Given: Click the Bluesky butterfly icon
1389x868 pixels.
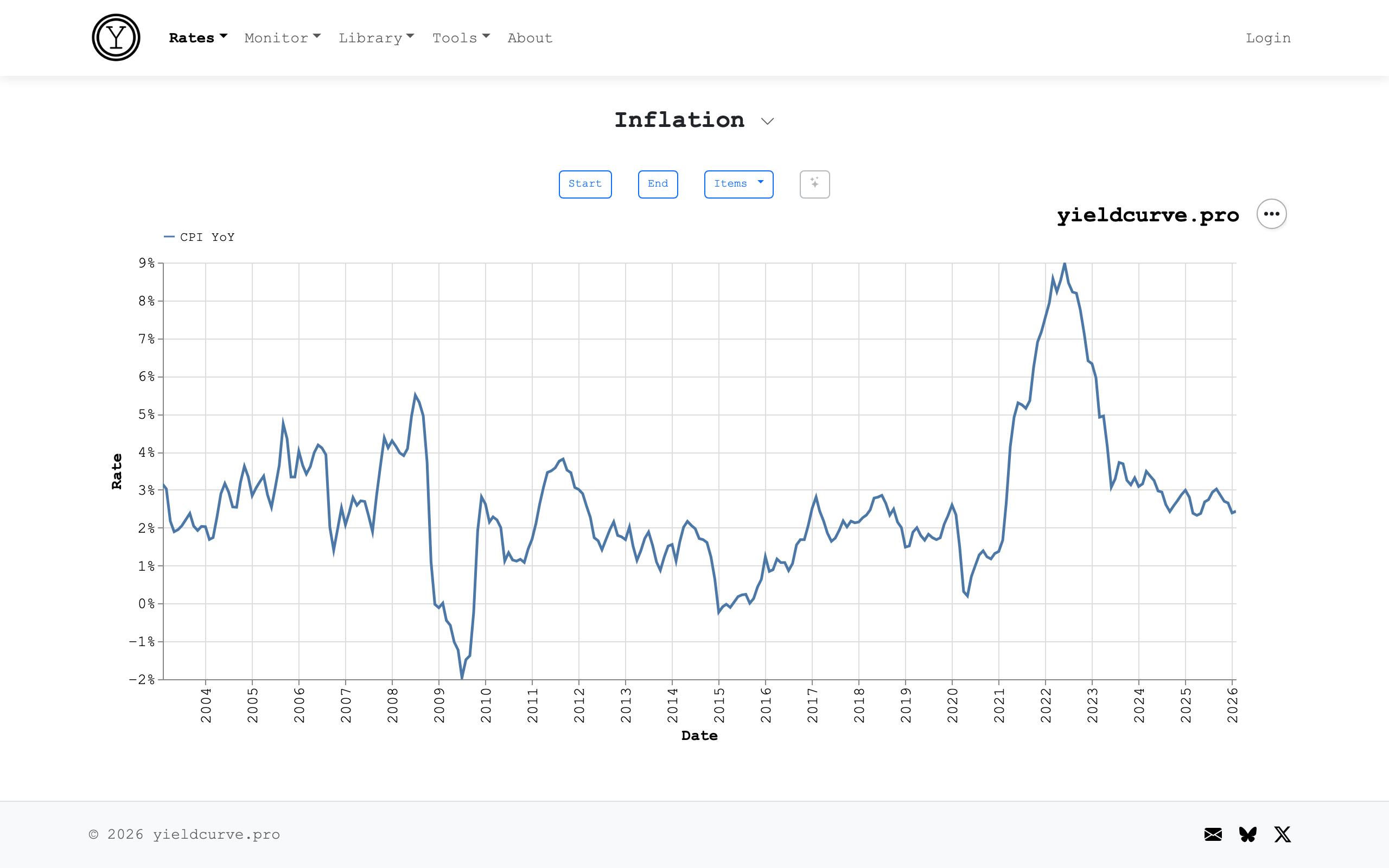Looking at the screenshot, I should 1248,834.
